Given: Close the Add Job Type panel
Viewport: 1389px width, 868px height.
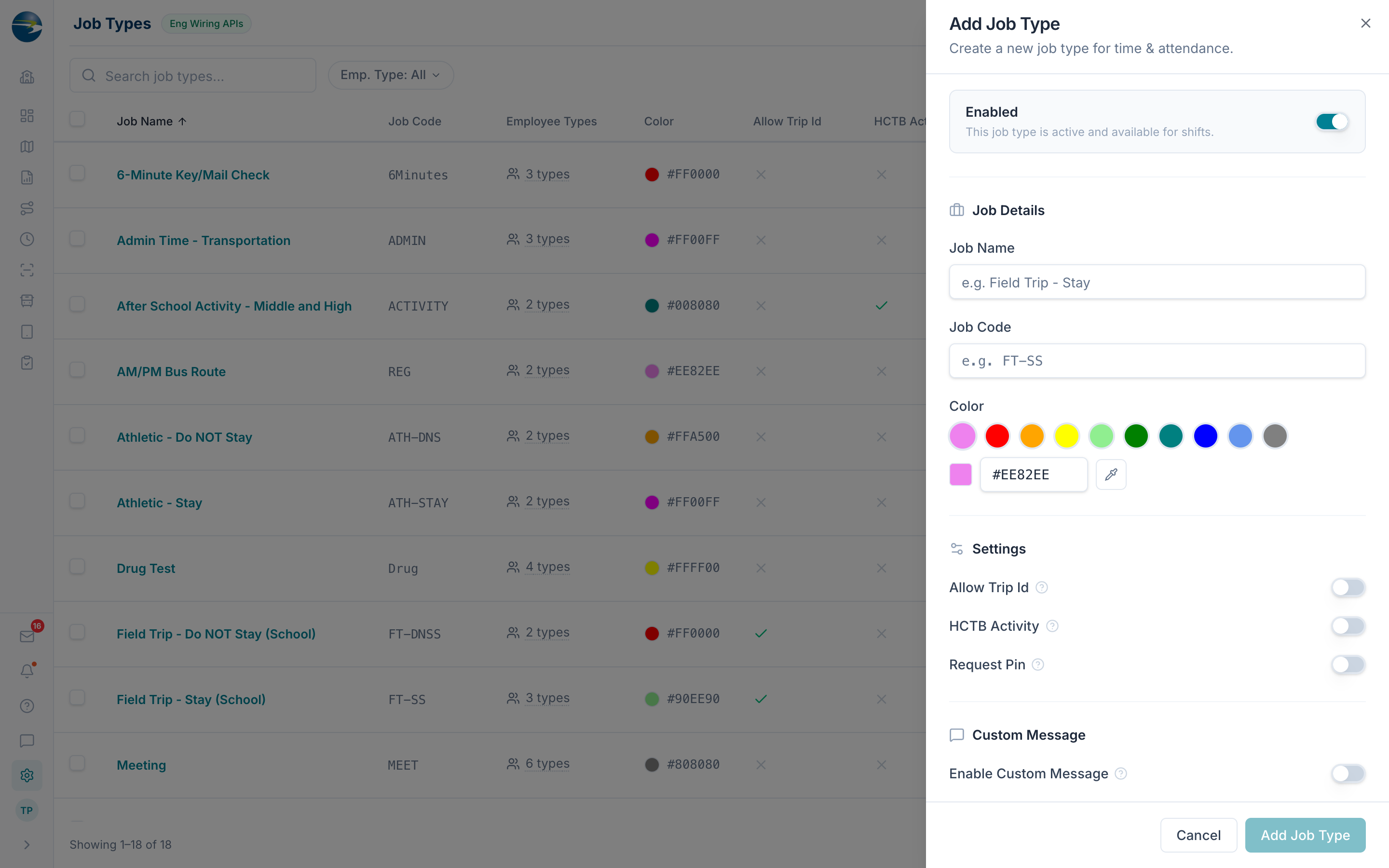Looking at the screenshot, I should [x=1365, y=23].
